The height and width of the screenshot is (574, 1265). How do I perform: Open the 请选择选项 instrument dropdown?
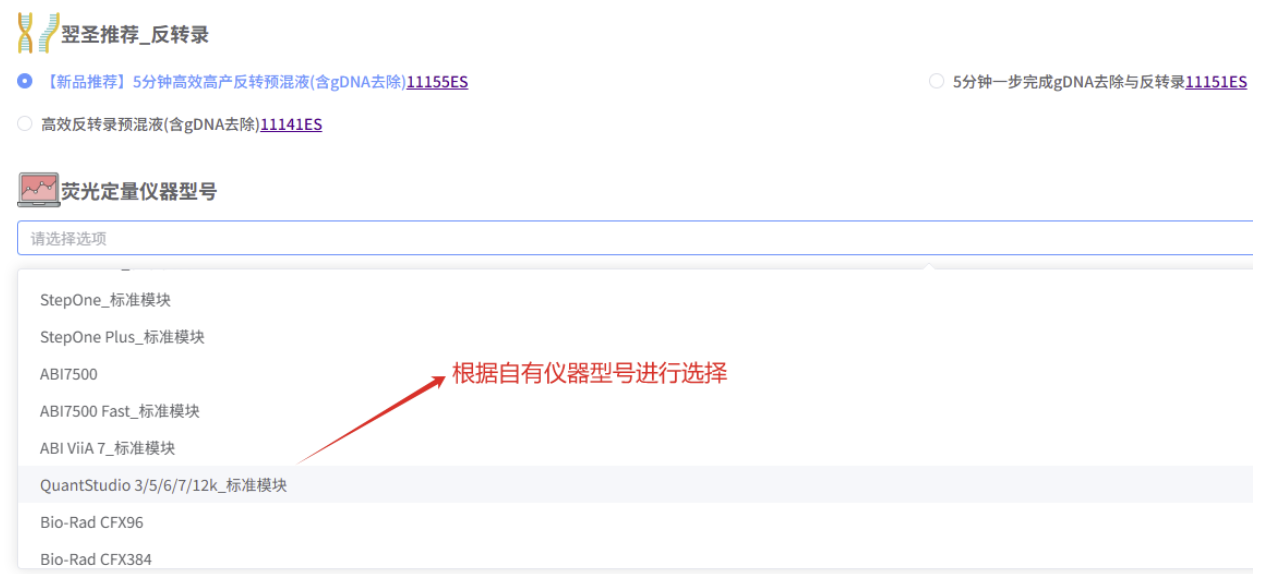point(635,238)
